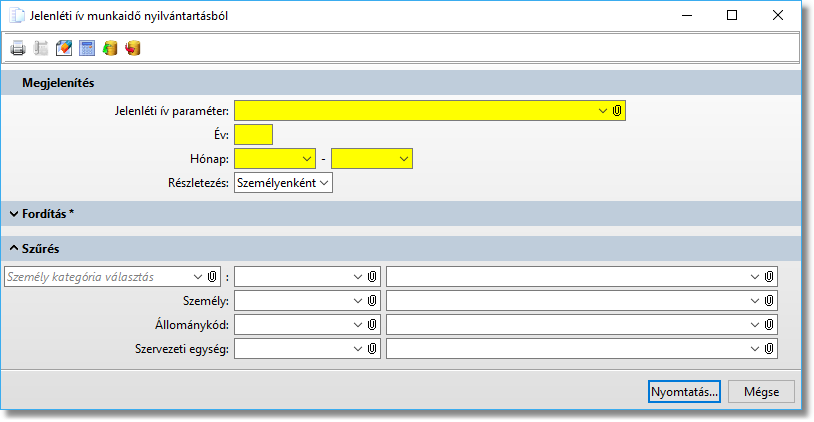Screen dimensions: 814x422
Task: Click the database icon with green arrow
Action: pyautogui.click(x=110, y=48)
